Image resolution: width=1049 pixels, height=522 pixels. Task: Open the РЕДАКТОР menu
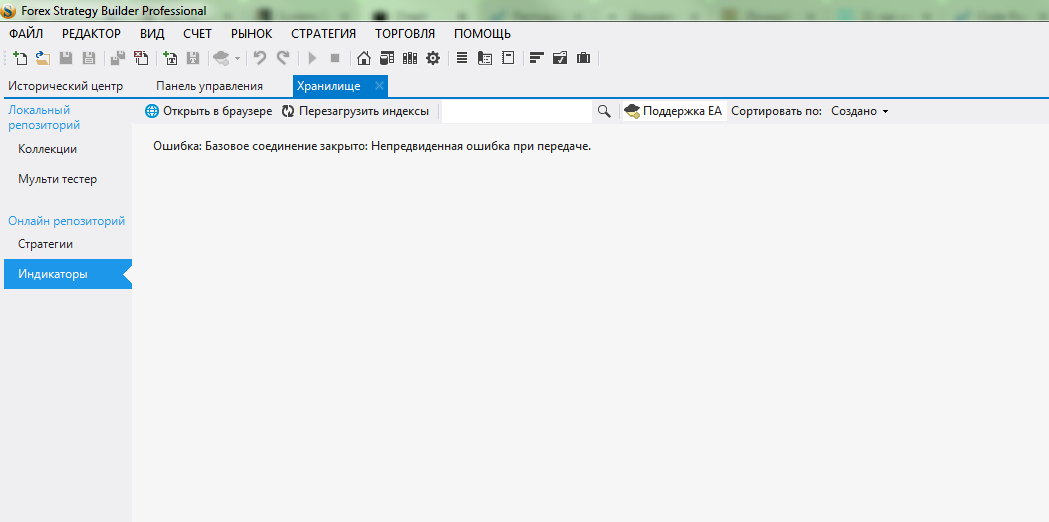click(91, 33)
